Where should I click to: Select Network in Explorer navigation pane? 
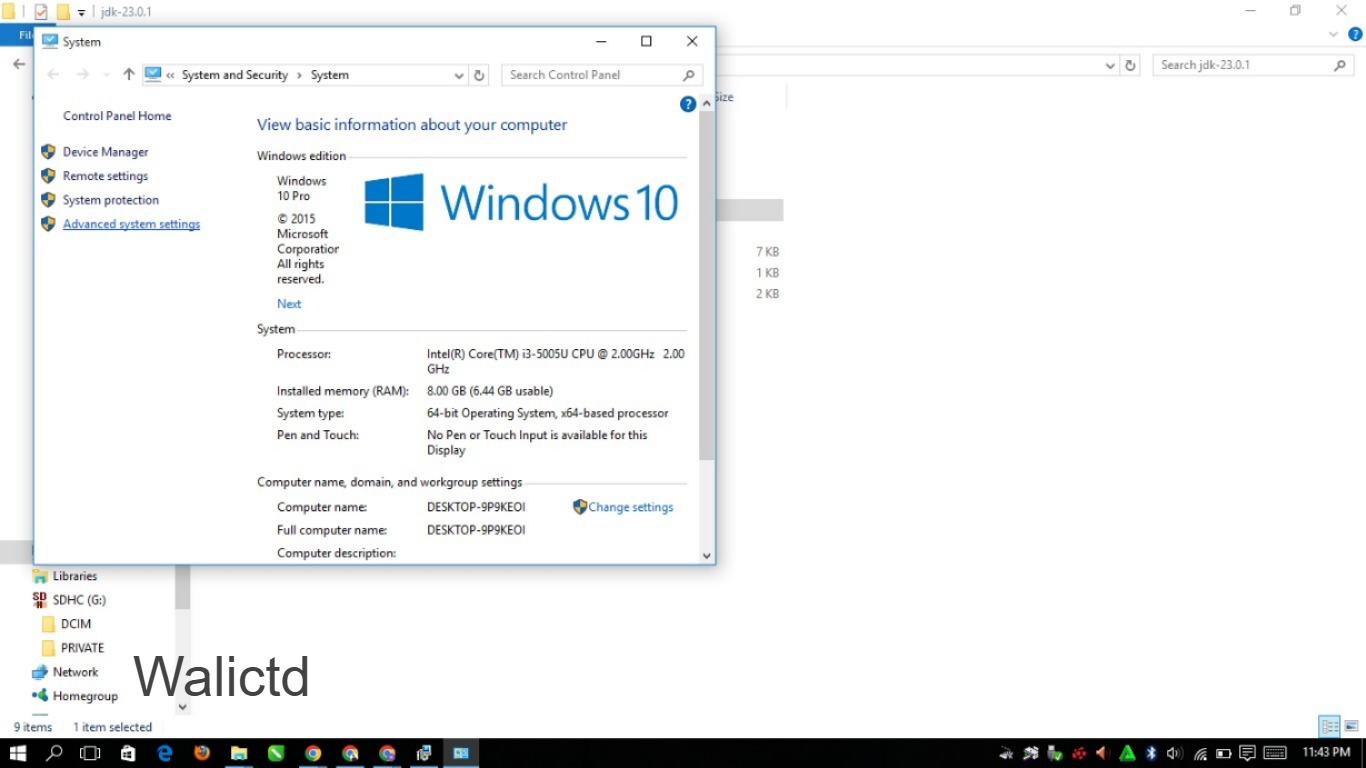[x=75, y=672]
